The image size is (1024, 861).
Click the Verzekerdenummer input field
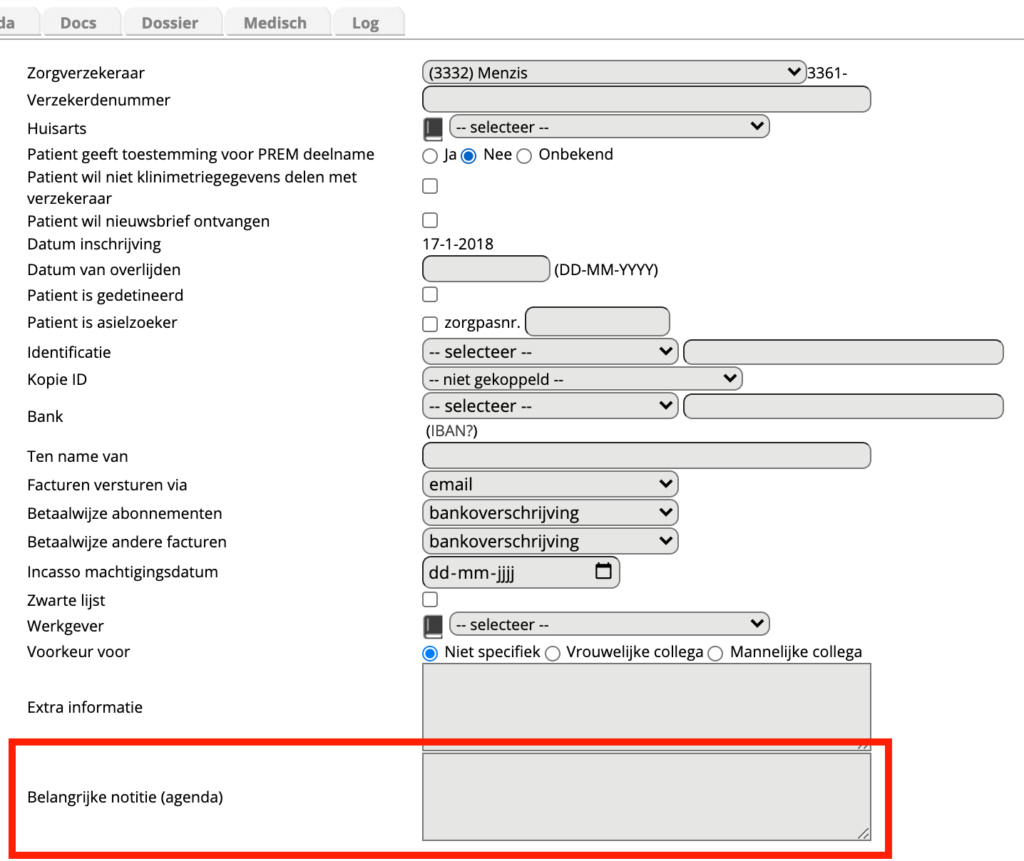(x=646, y=99)
